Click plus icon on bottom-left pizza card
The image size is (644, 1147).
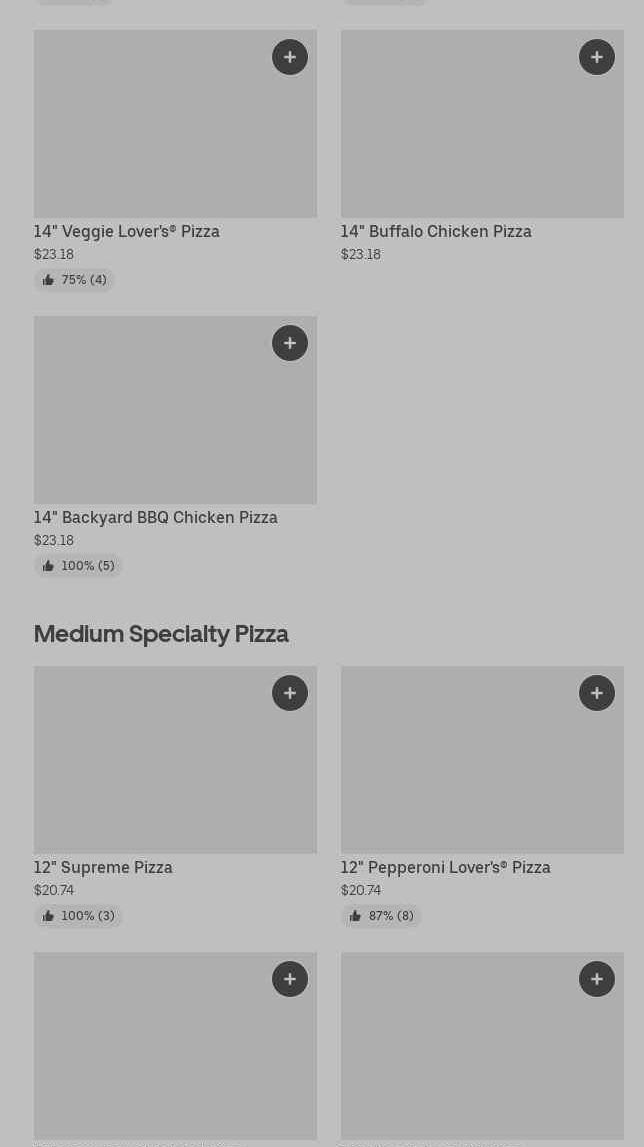(290, 979)
